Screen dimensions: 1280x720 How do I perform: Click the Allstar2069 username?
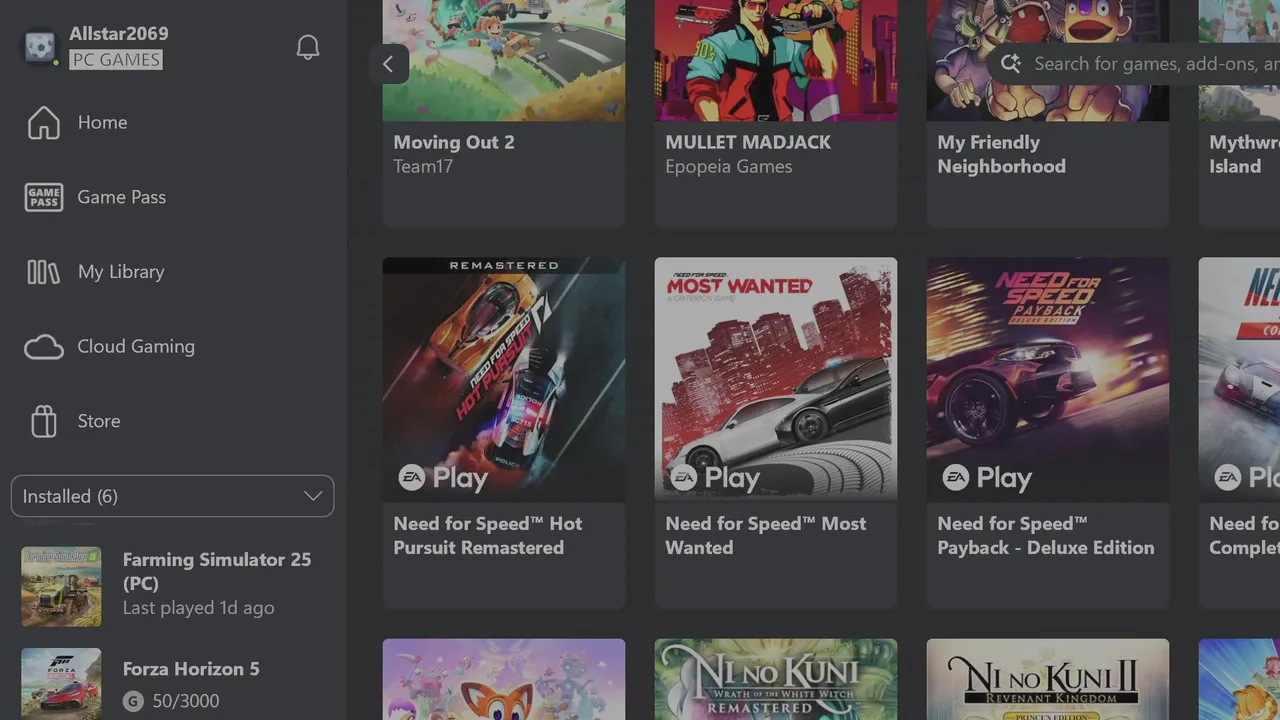click(x=119, y=34)
